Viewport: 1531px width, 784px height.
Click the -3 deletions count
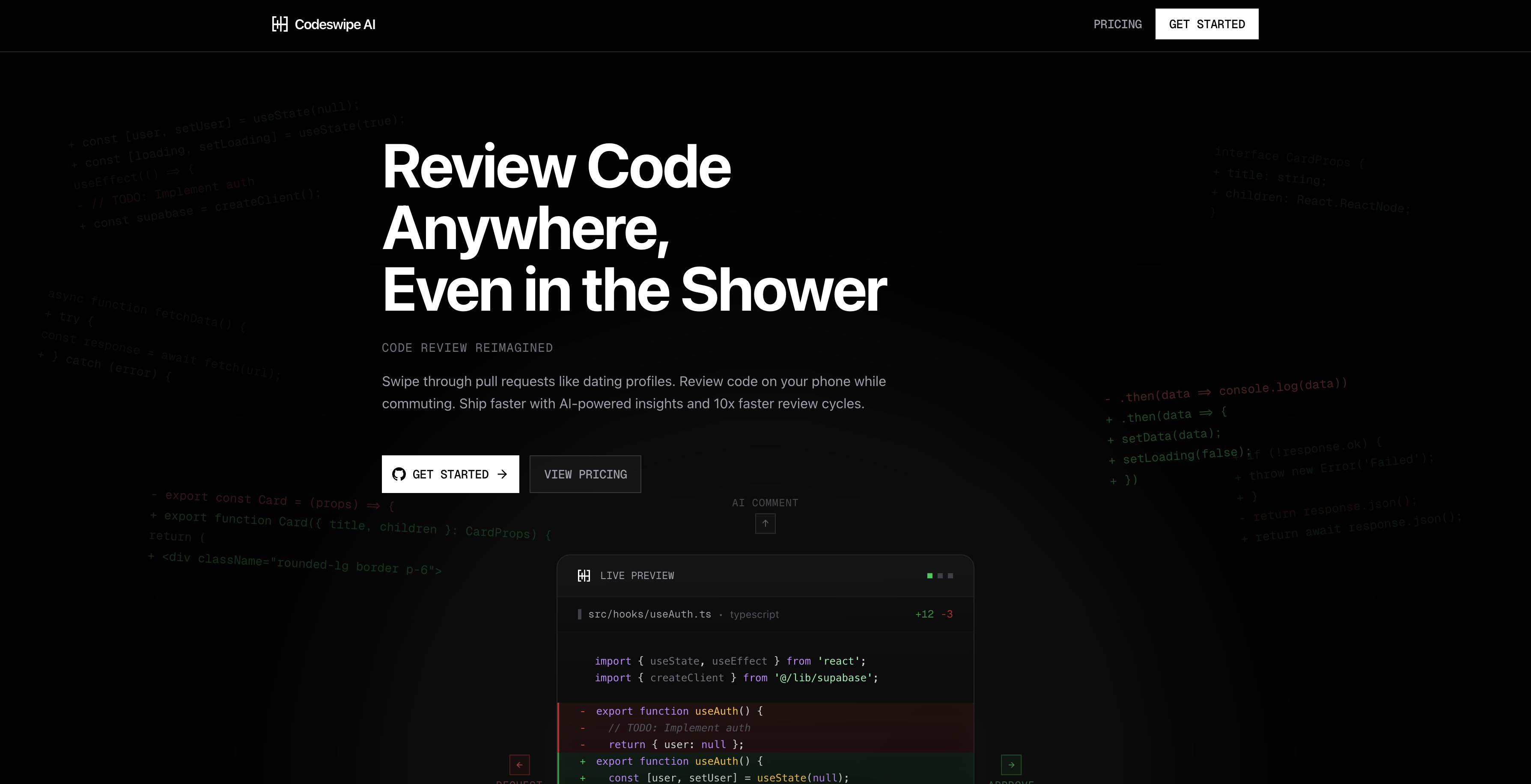pyautogui.click(x=947, y=614)
